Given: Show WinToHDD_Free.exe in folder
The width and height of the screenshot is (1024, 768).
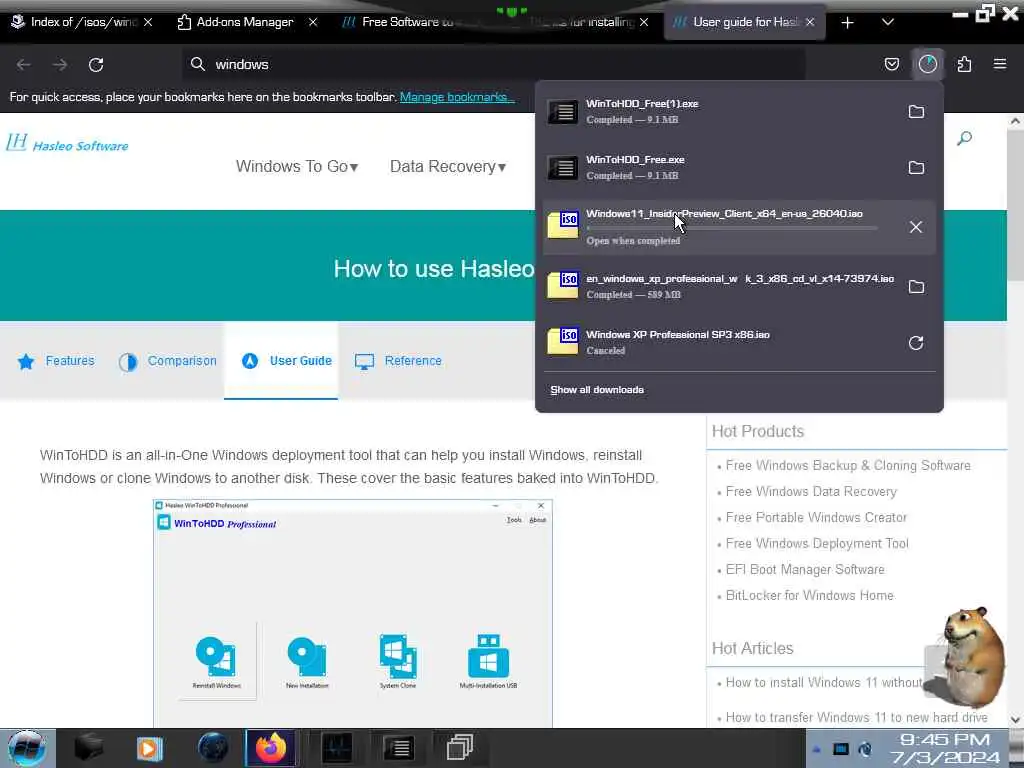Looking at the screenshot, I should tap(916, 168).
